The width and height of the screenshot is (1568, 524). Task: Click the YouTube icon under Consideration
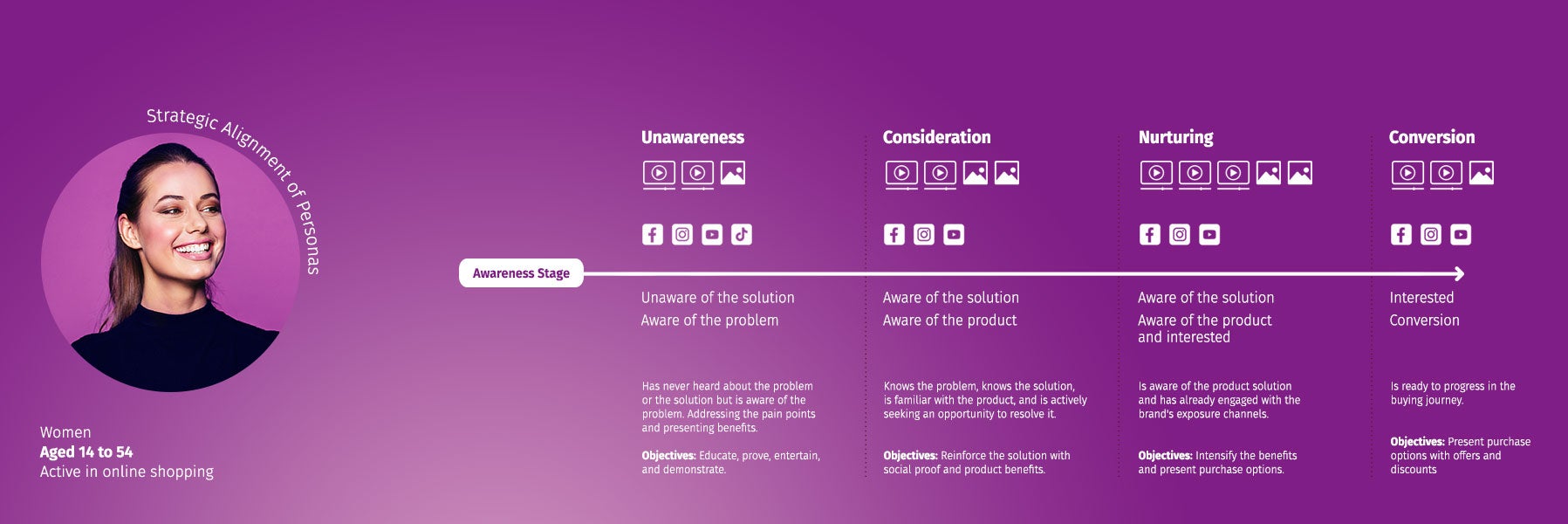[x=954, y=234]
